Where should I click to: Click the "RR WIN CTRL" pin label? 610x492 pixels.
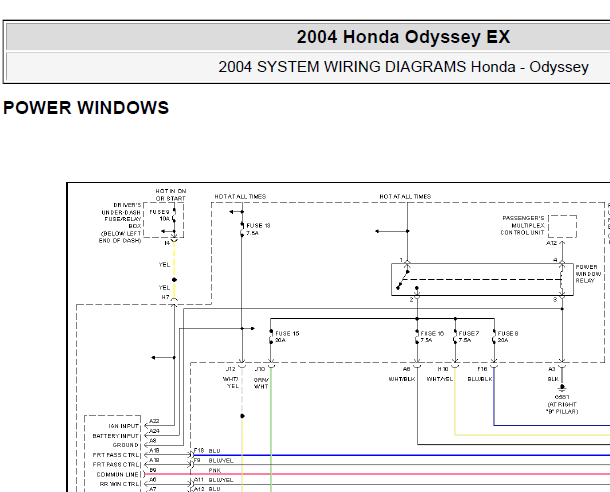(x=119, y=484)
